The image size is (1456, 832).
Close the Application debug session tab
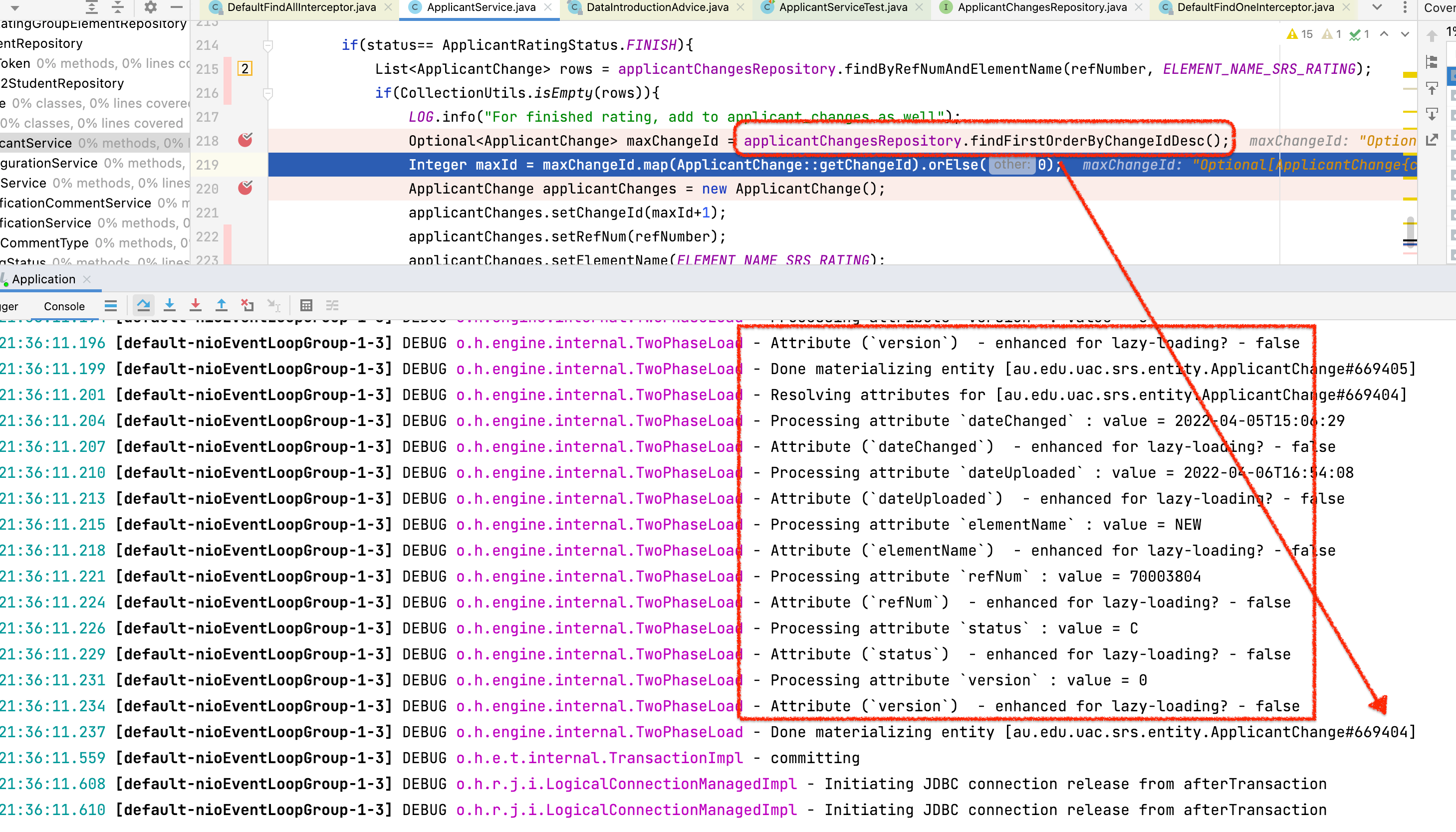pyautogui.click(x=87, y=279)
